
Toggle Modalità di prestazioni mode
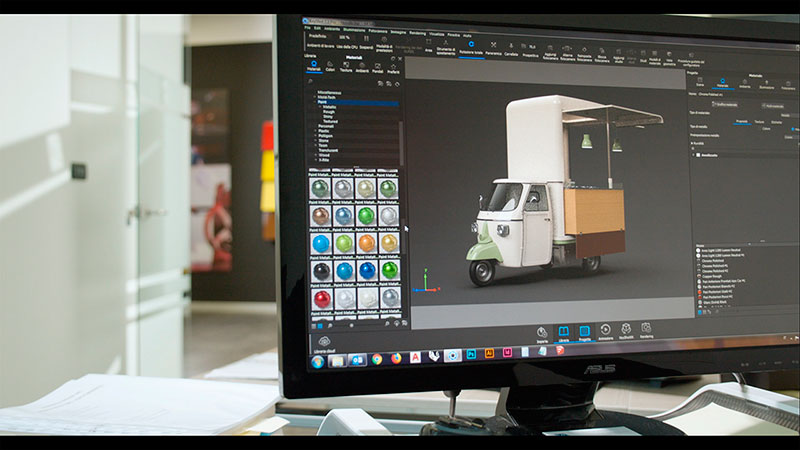pos(384,48)
